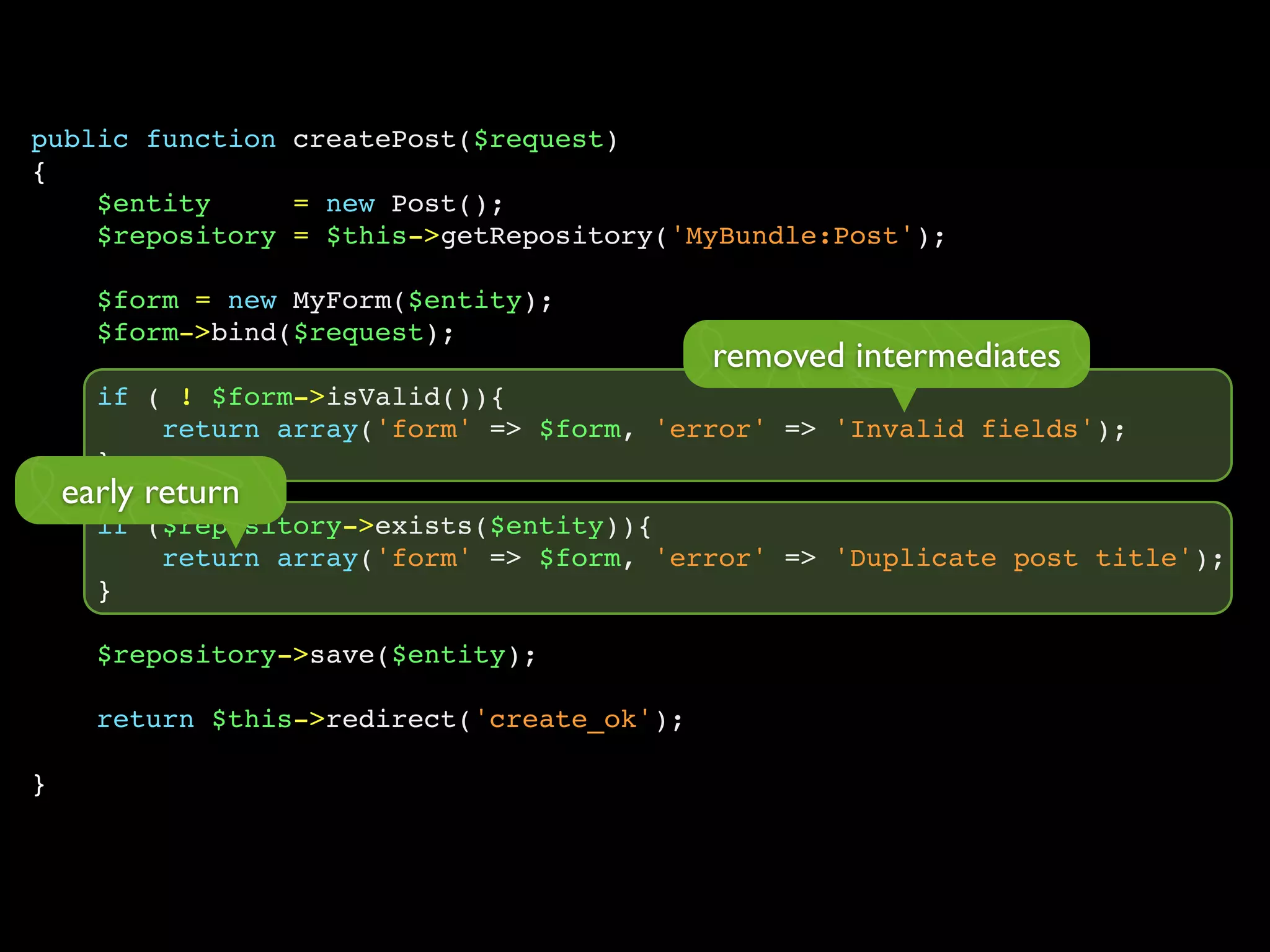Click the 'removed intermediates' callout label
1270x952 pixels.
886,356
